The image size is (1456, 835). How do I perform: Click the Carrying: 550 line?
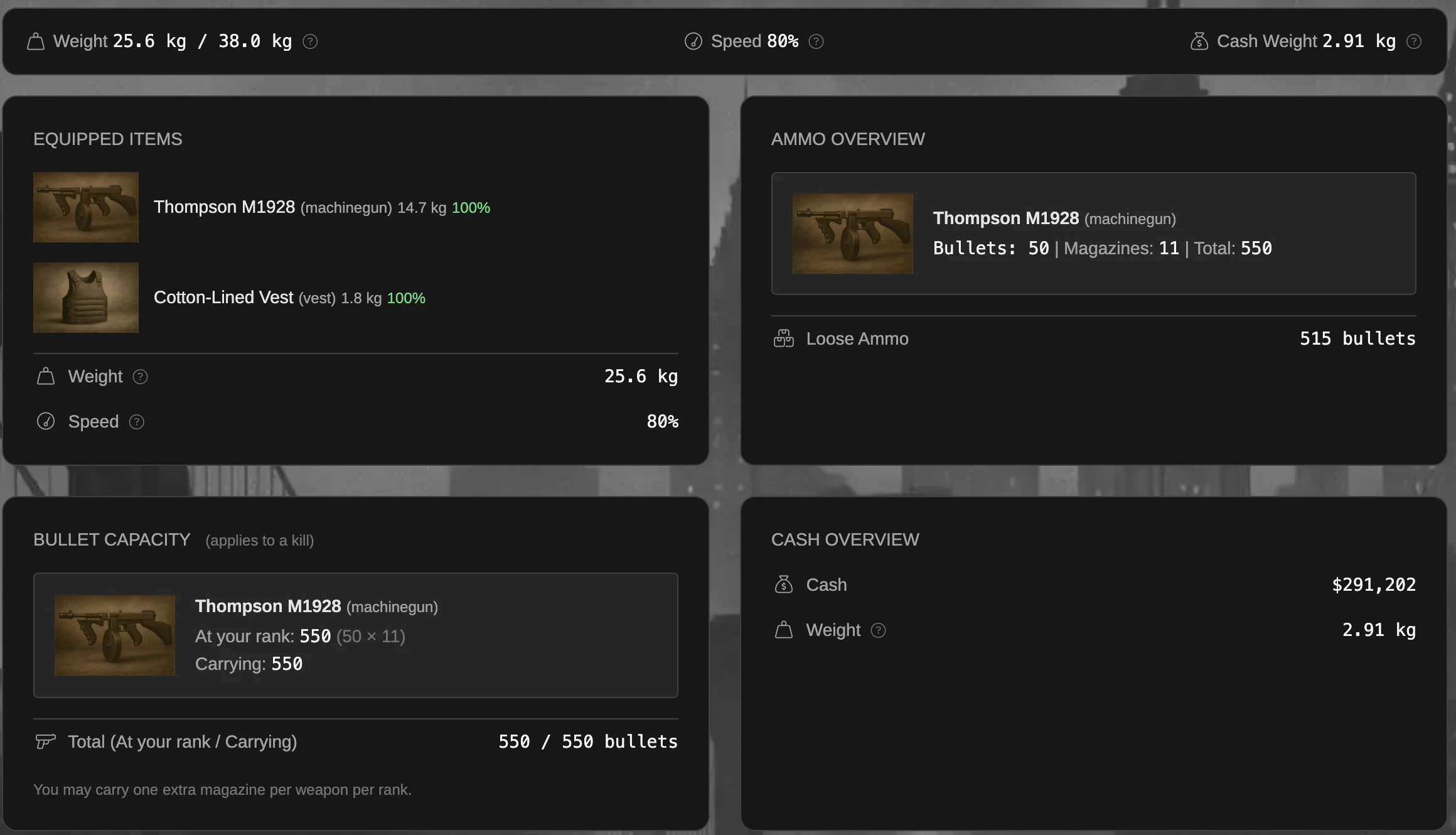[249, 664]
